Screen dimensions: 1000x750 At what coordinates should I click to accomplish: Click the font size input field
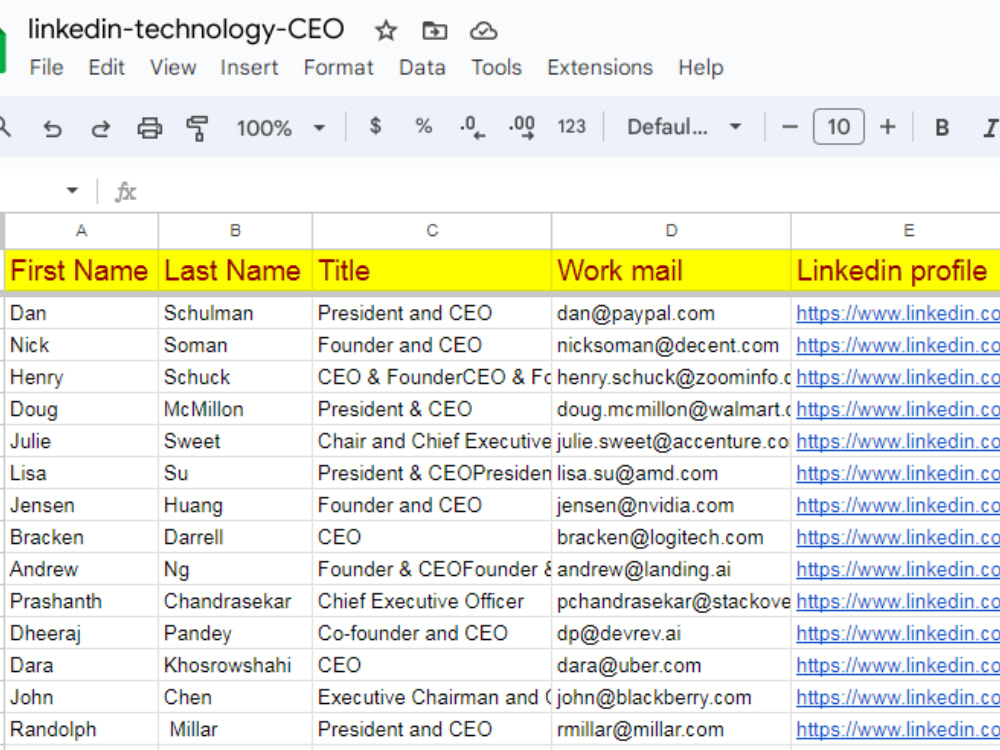tap(839, 128)
